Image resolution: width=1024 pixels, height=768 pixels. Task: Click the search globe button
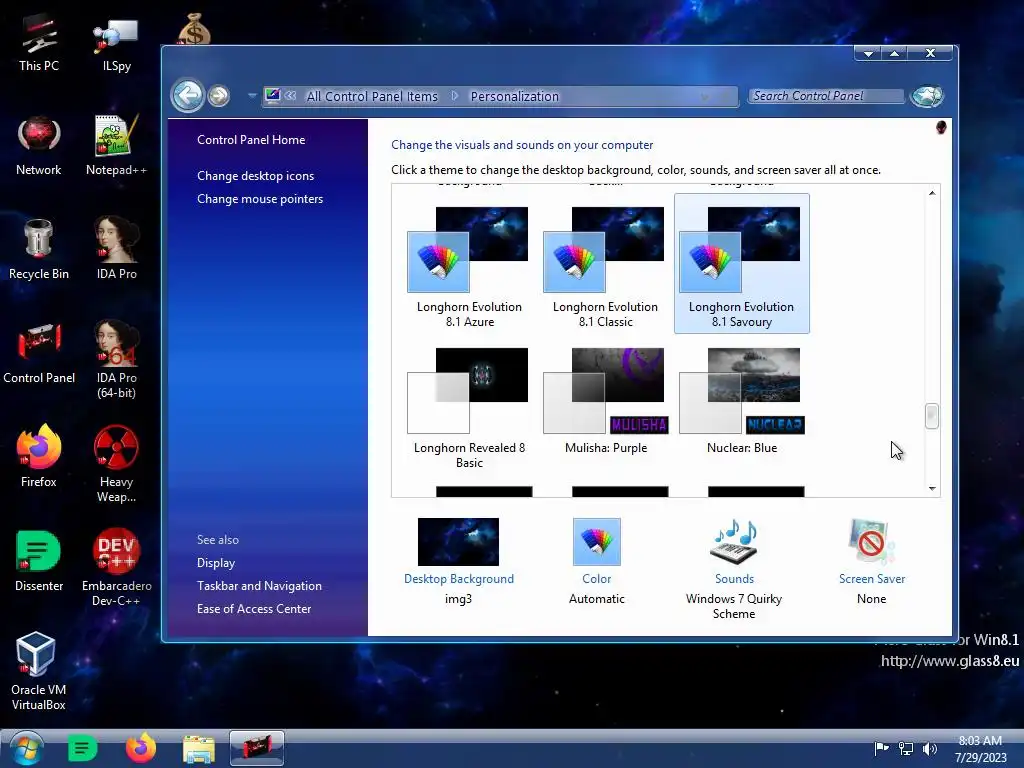tap(927, 96)
